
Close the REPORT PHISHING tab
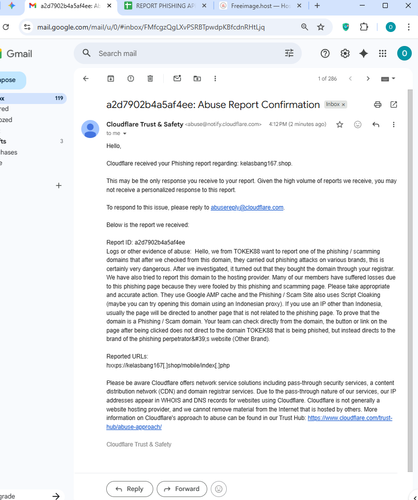[204, 6]
